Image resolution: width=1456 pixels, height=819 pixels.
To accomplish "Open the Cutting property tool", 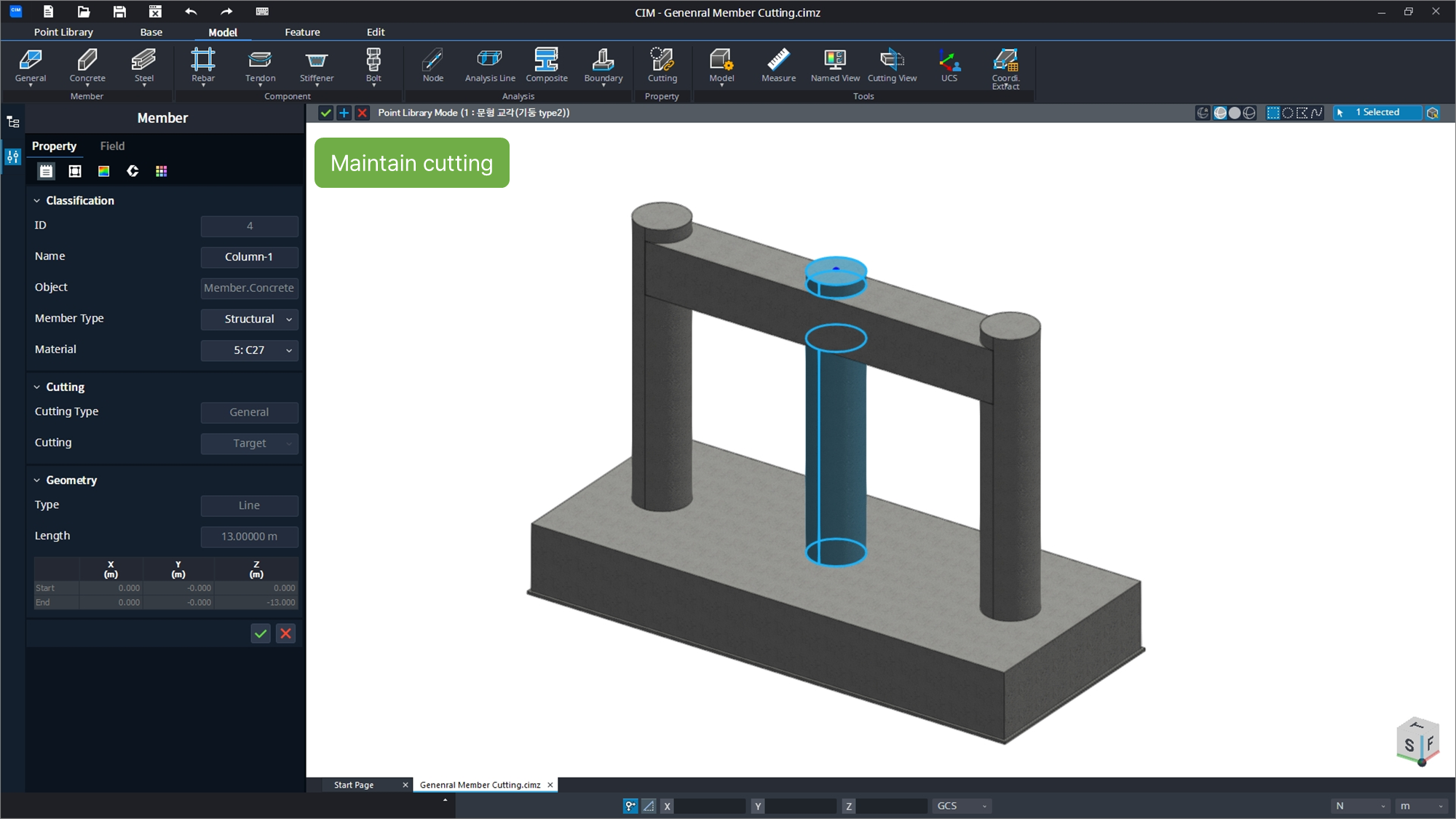I will click(x=662, y=66).
